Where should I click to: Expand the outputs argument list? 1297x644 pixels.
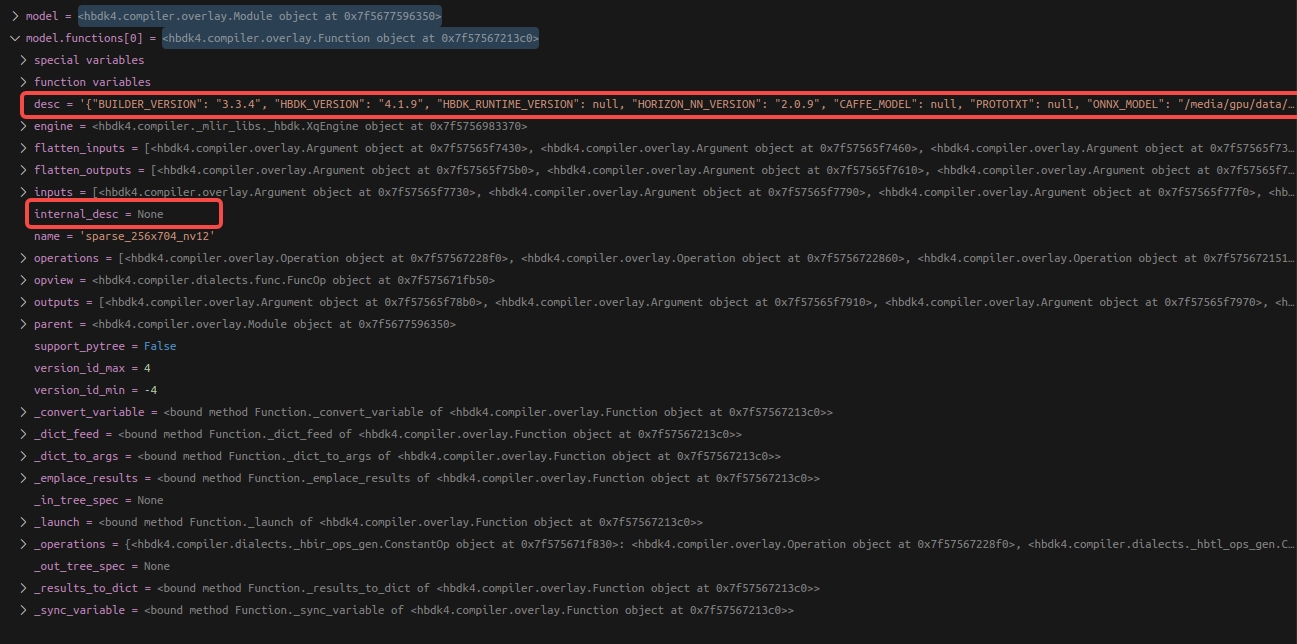[x=24, y=303]
